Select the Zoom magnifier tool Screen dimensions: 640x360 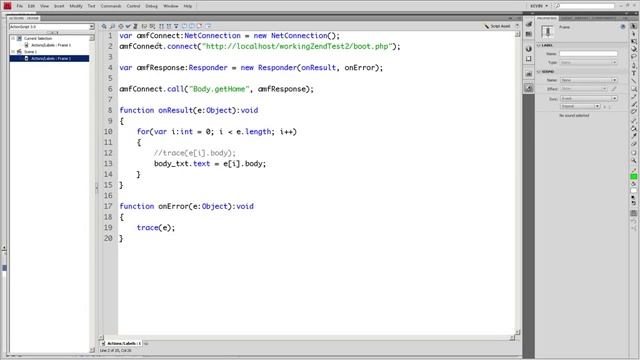pyautogui.click(x=633, y=161)
